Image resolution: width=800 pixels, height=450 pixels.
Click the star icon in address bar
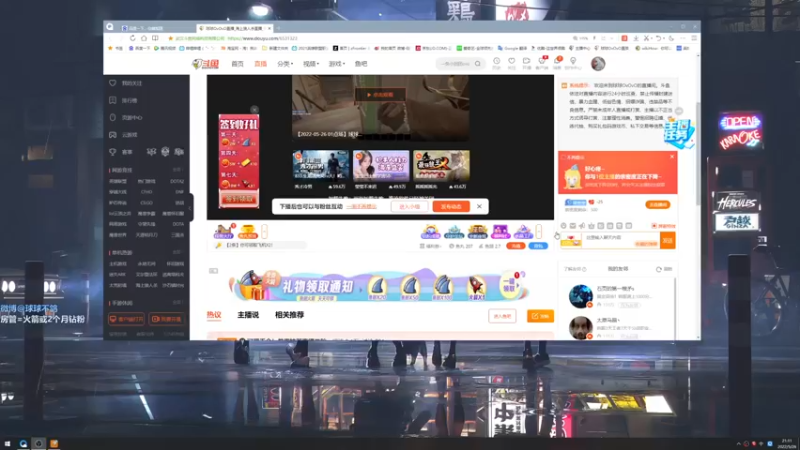point(170,38)
